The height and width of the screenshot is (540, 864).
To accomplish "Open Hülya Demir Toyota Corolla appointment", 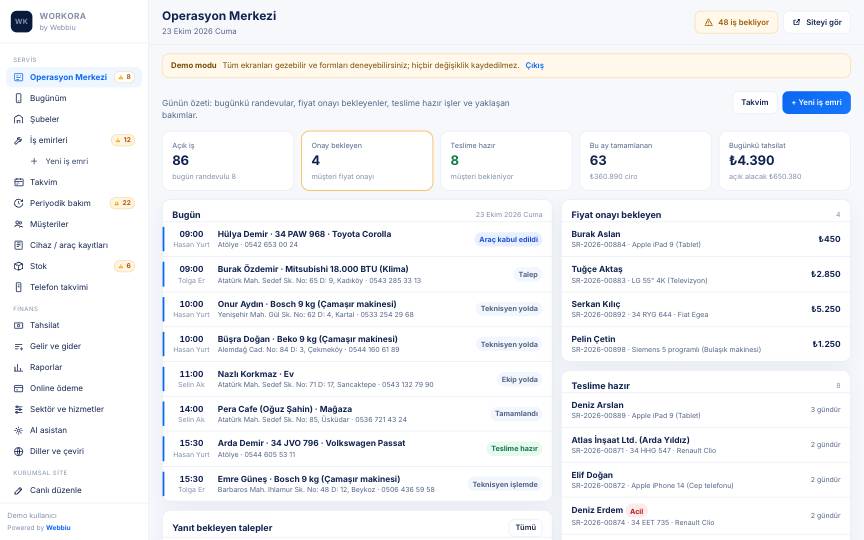I will [357, 239].
